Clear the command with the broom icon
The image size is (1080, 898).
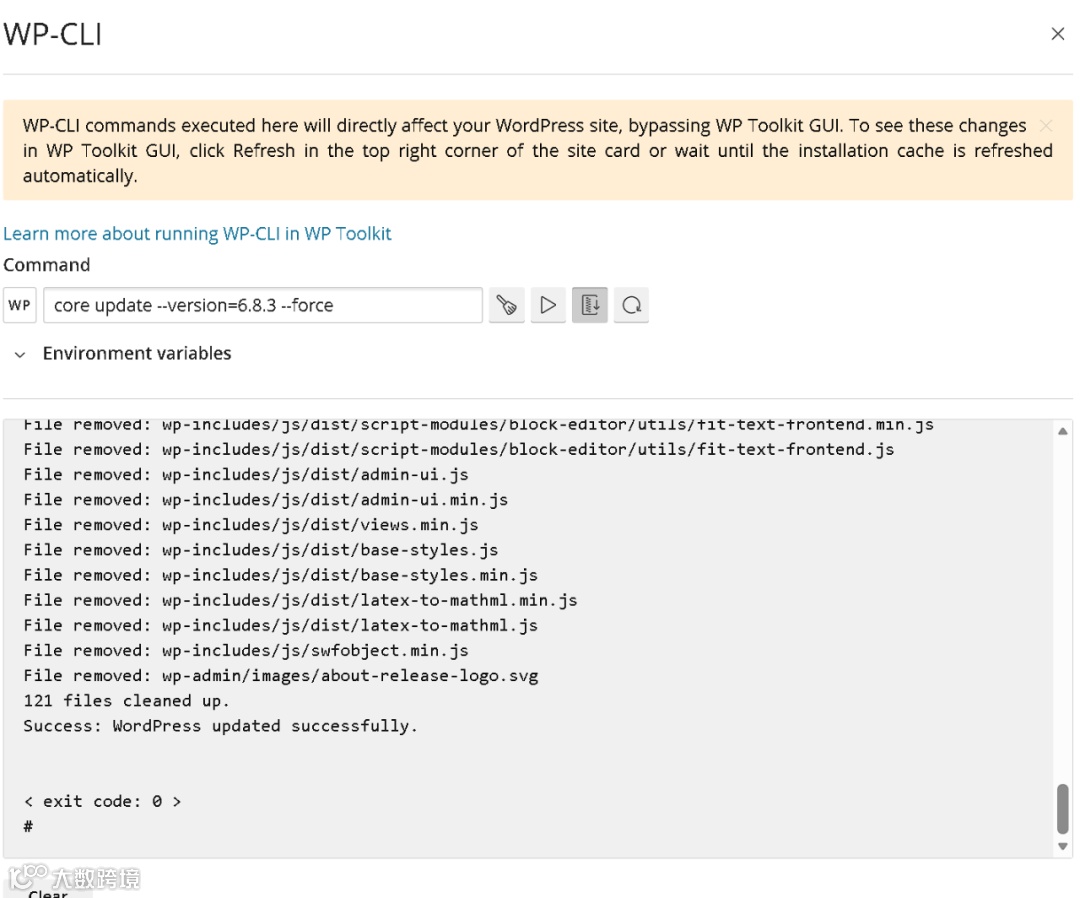pos(506,305)
